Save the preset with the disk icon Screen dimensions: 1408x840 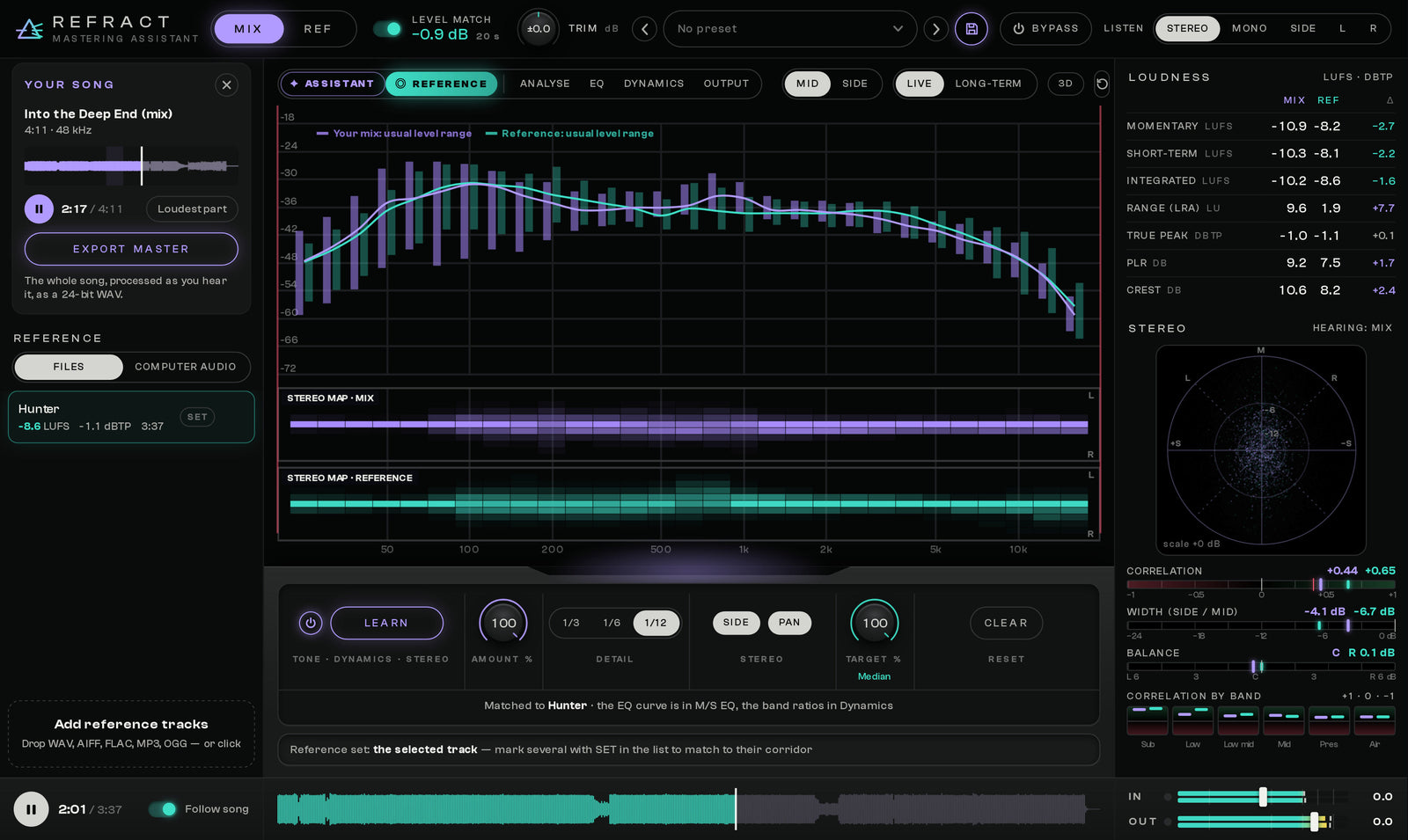coord(972,29)
